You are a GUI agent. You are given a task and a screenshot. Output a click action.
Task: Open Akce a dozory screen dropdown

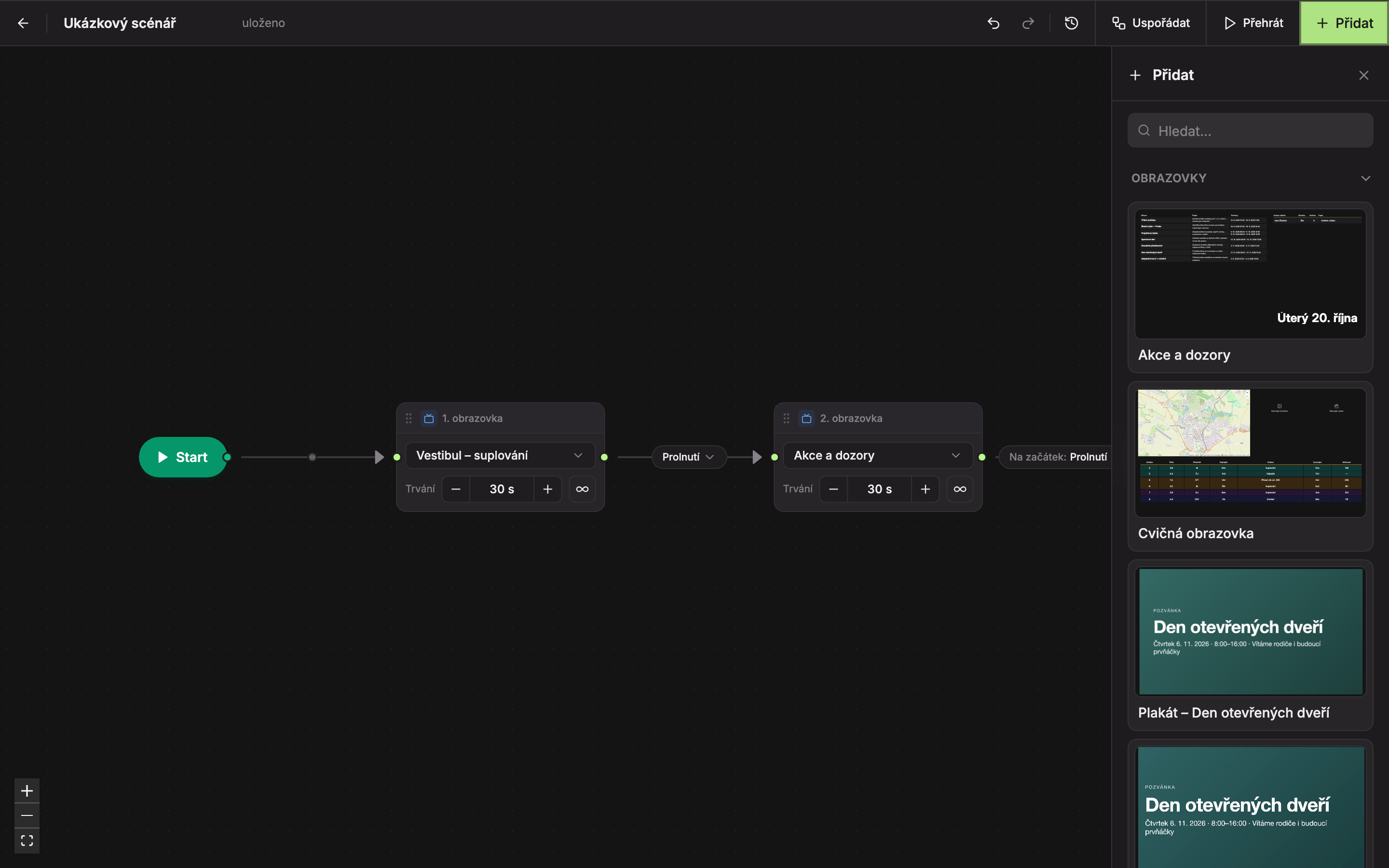click(x=878, y=456)
